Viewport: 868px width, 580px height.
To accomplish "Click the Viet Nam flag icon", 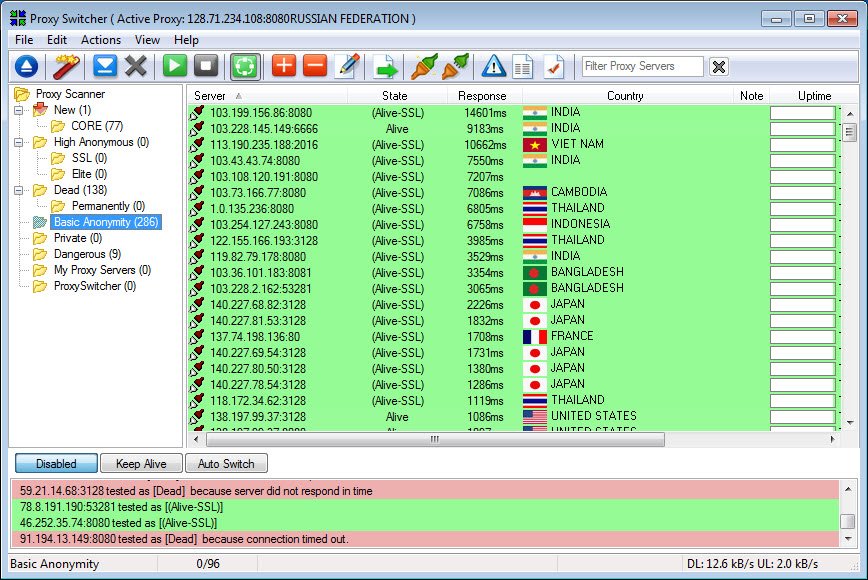I will pos(535,144).
